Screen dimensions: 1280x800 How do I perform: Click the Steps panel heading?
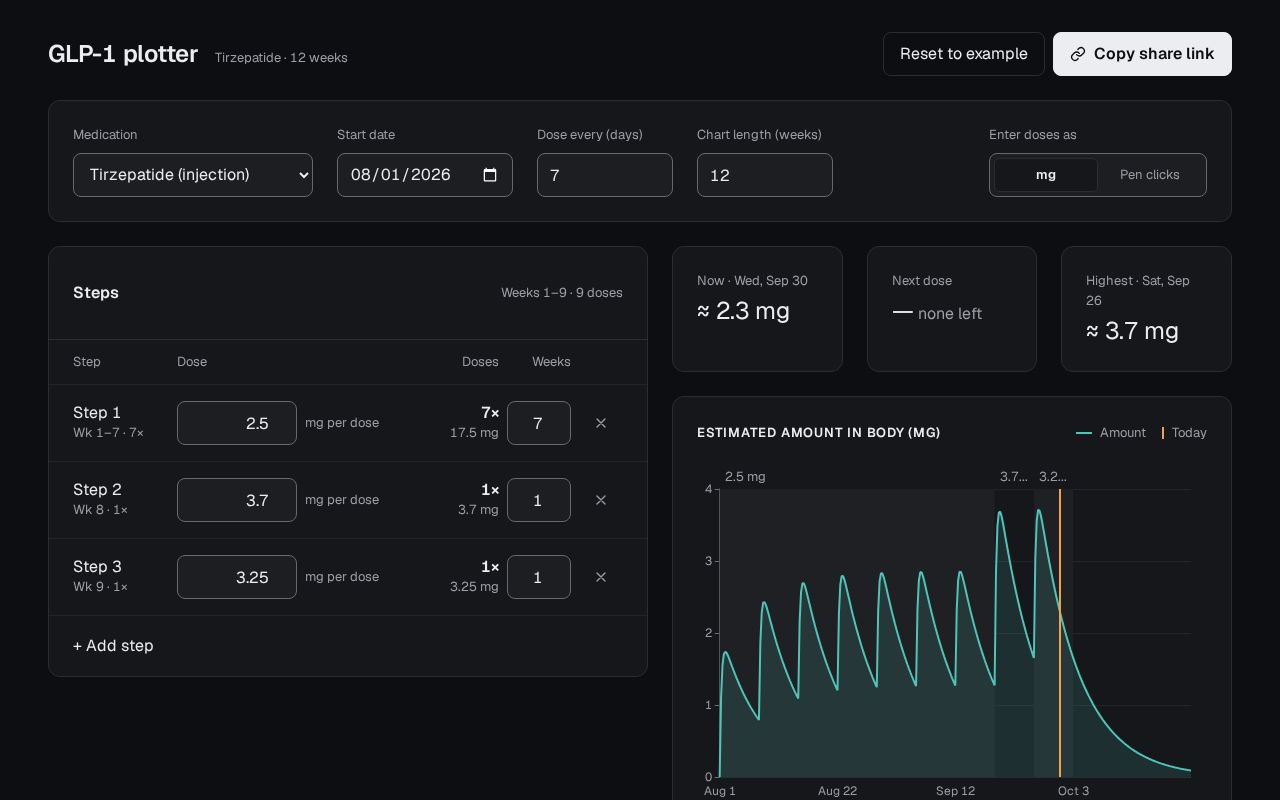[x=96, y=293]
